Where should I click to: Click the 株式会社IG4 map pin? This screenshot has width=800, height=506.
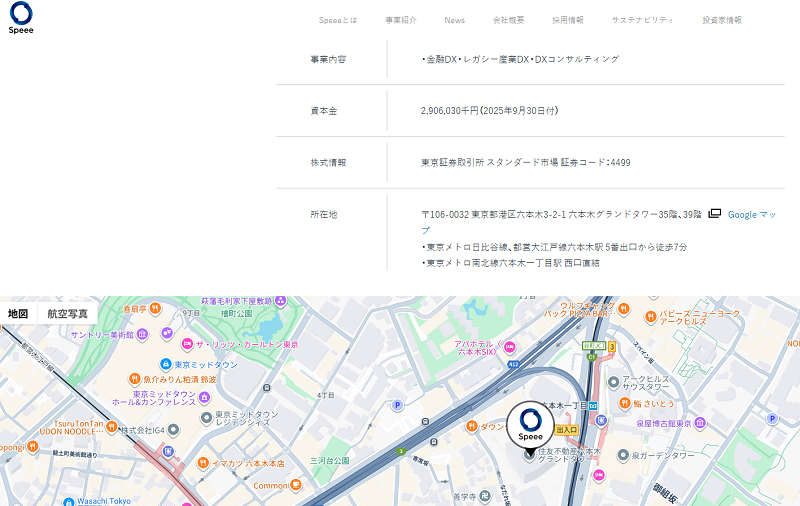pyautogui.click(x=173, y=430)
